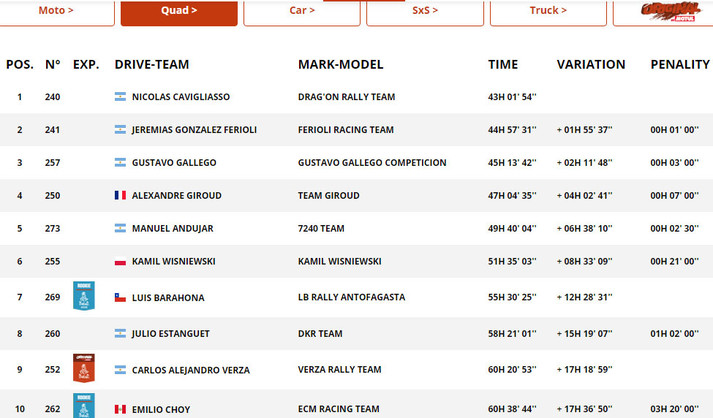Click driver name Manuel Andujar
This screenshot has width=713, height=418.
[172, 228]
